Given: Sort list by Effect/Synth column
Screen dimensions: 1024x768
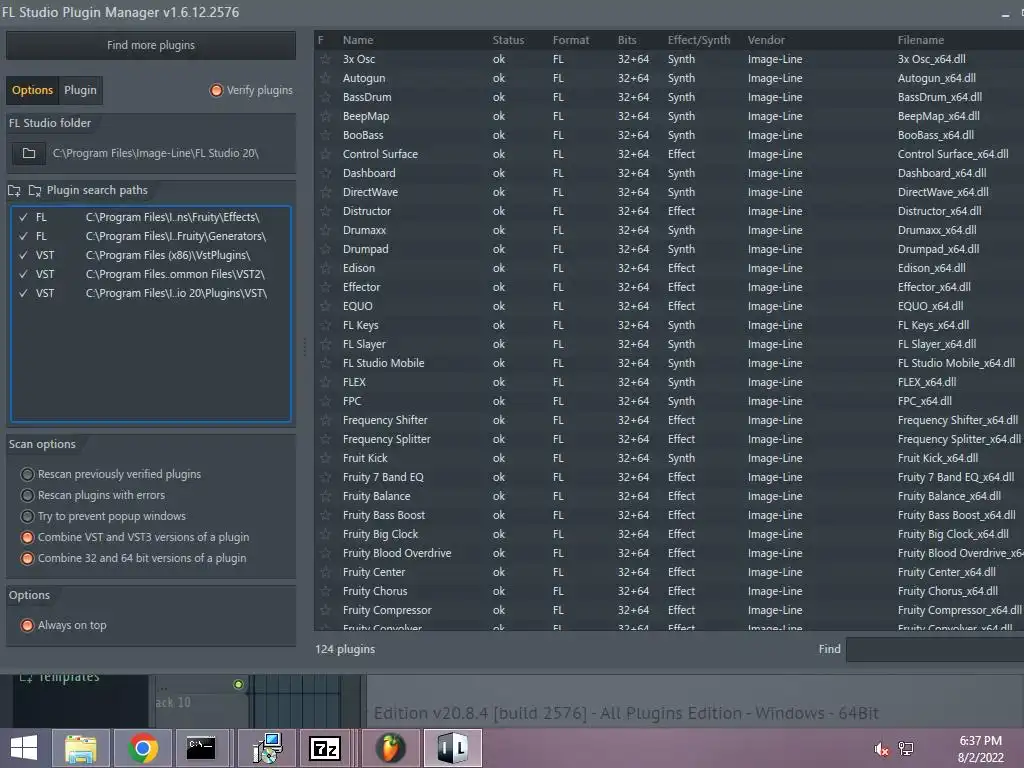Looking at the screenshot, I should (699, 40).
